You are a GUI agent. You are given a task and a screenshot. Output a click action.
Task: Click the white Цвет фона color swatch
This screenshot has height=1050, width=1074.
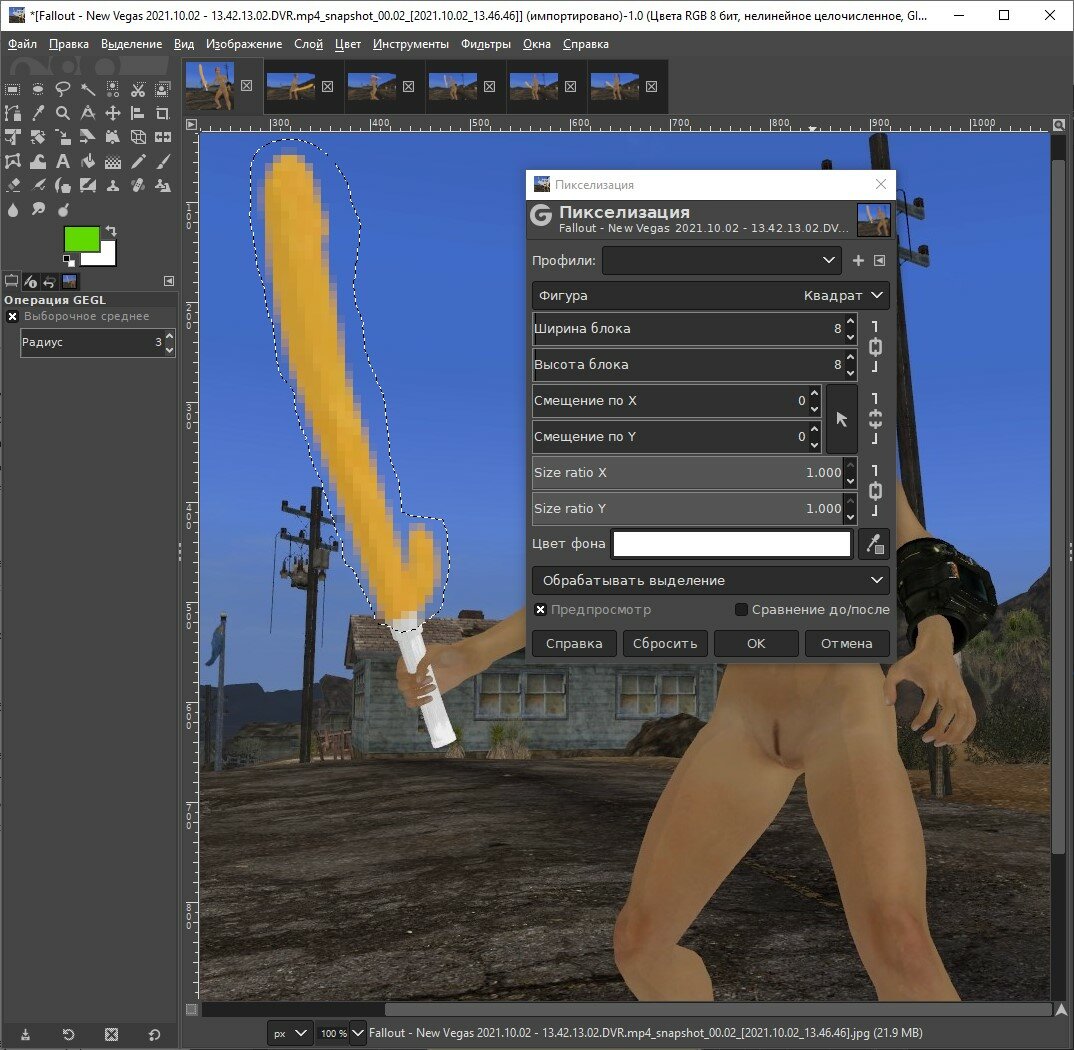click(731, 545)
